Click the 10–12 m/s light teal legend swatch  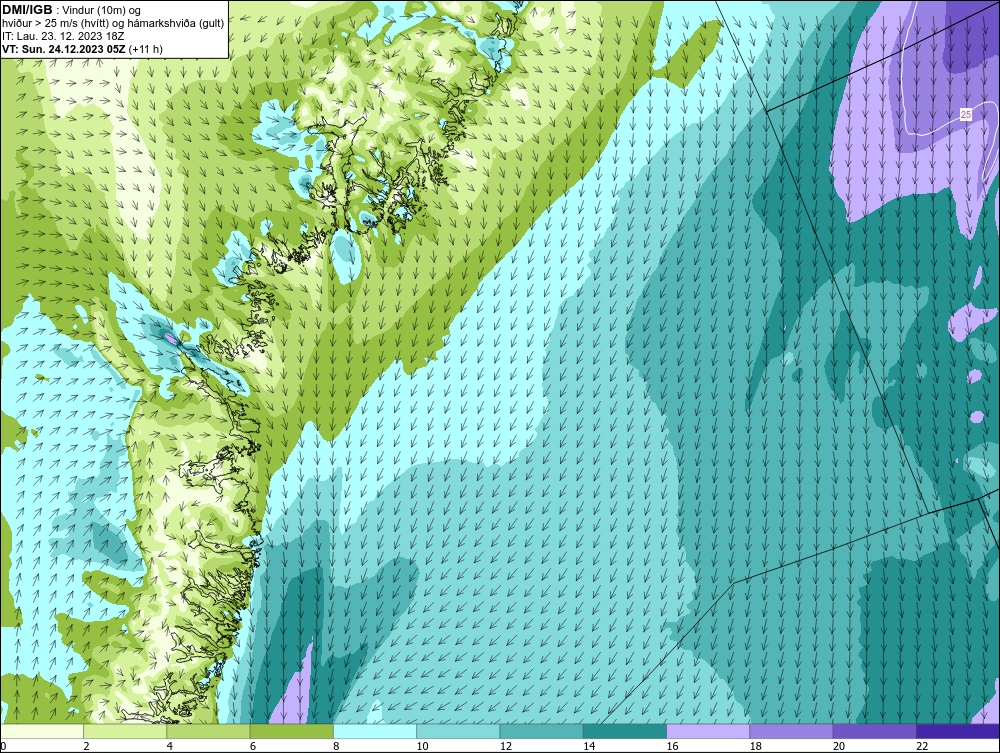[458, 731]
